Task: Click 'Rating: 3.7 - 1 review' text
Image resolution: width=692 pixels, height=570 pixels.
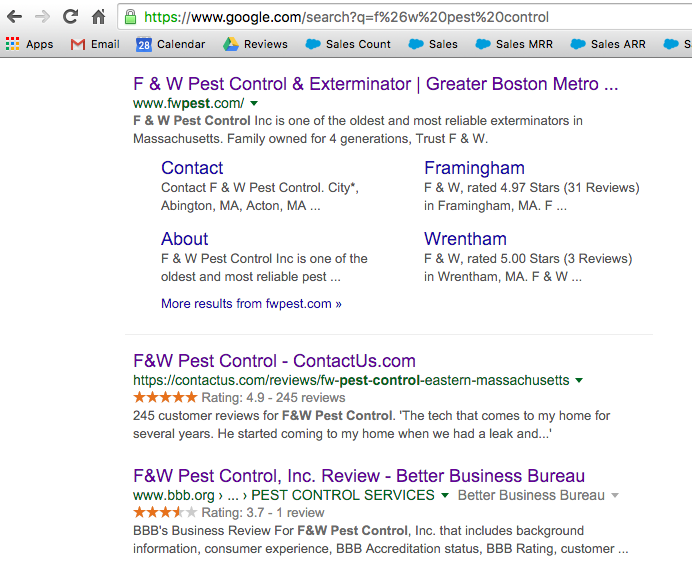Action: tap(263, 513)
